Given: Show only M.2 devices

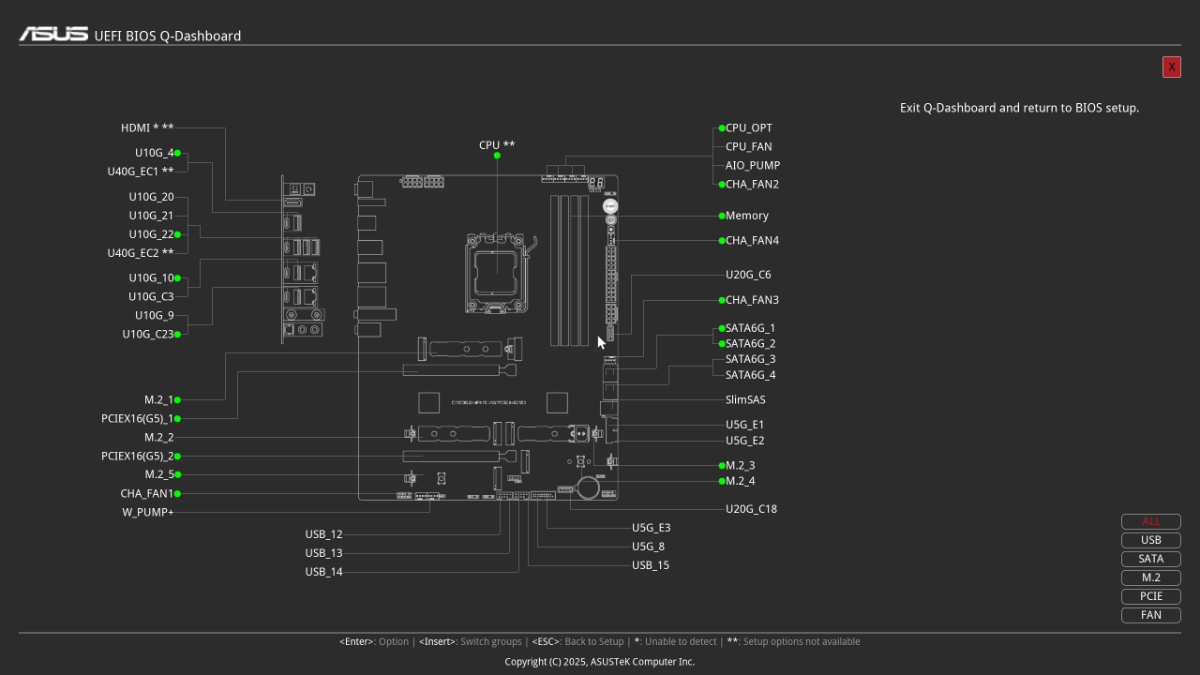Looking at the screenshot, I should click(x=1151, y=578).
